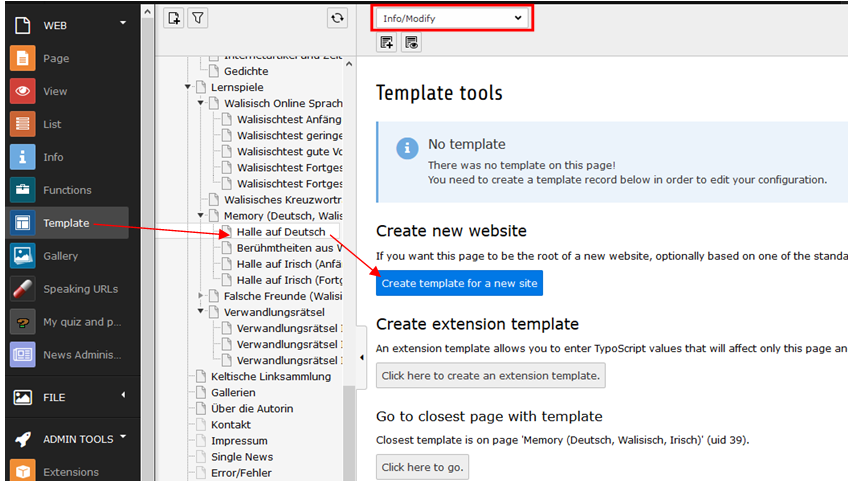This screenshot has height=481, width=848.
Task: Click the View module eye icon
Action: (23, 91)
